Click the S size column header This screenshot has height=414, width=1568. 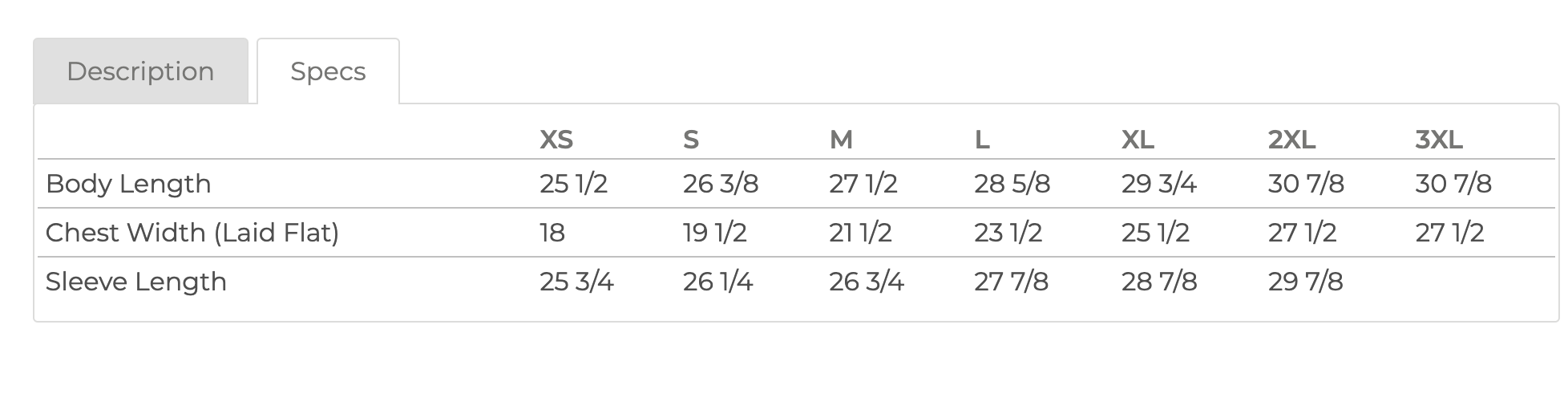691,140
